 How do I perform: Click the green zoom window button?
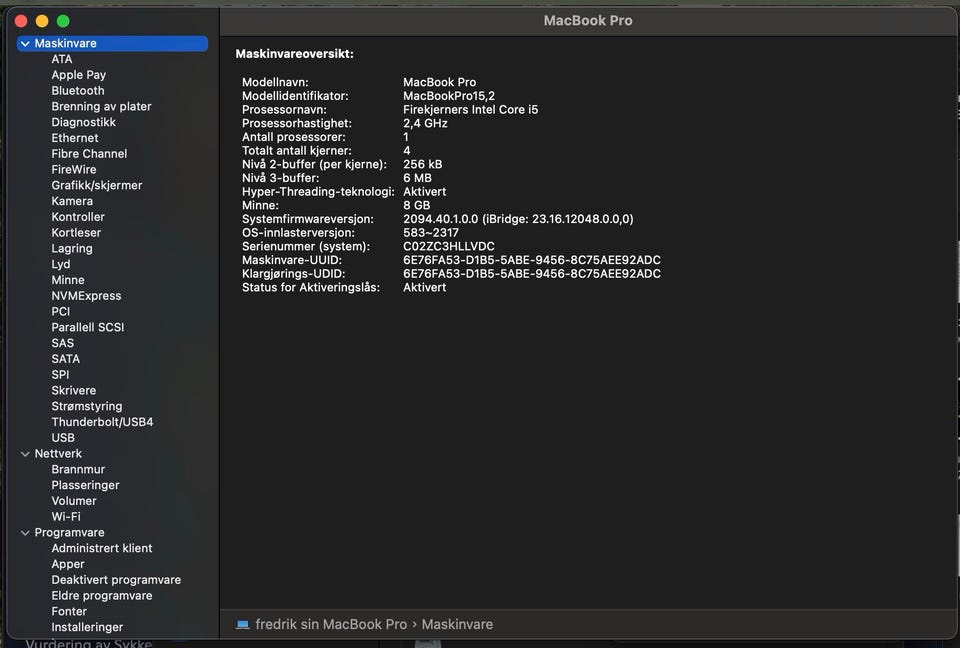[63, 21]
